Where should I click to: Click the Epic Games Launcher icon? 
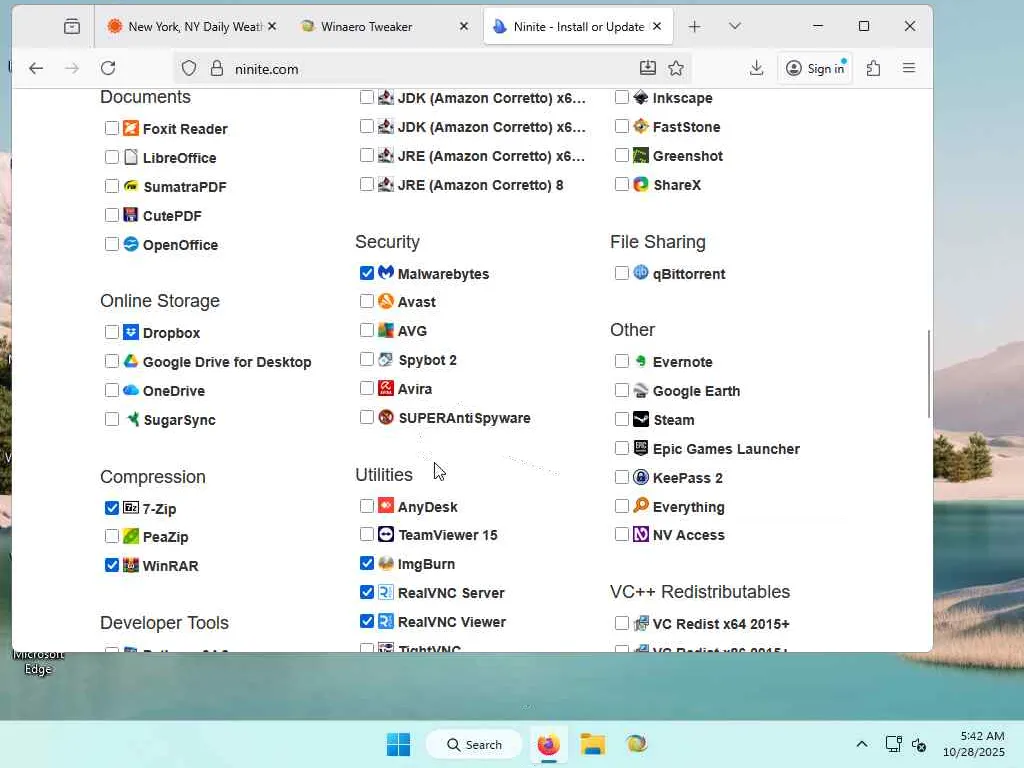[x=641, y=448]
